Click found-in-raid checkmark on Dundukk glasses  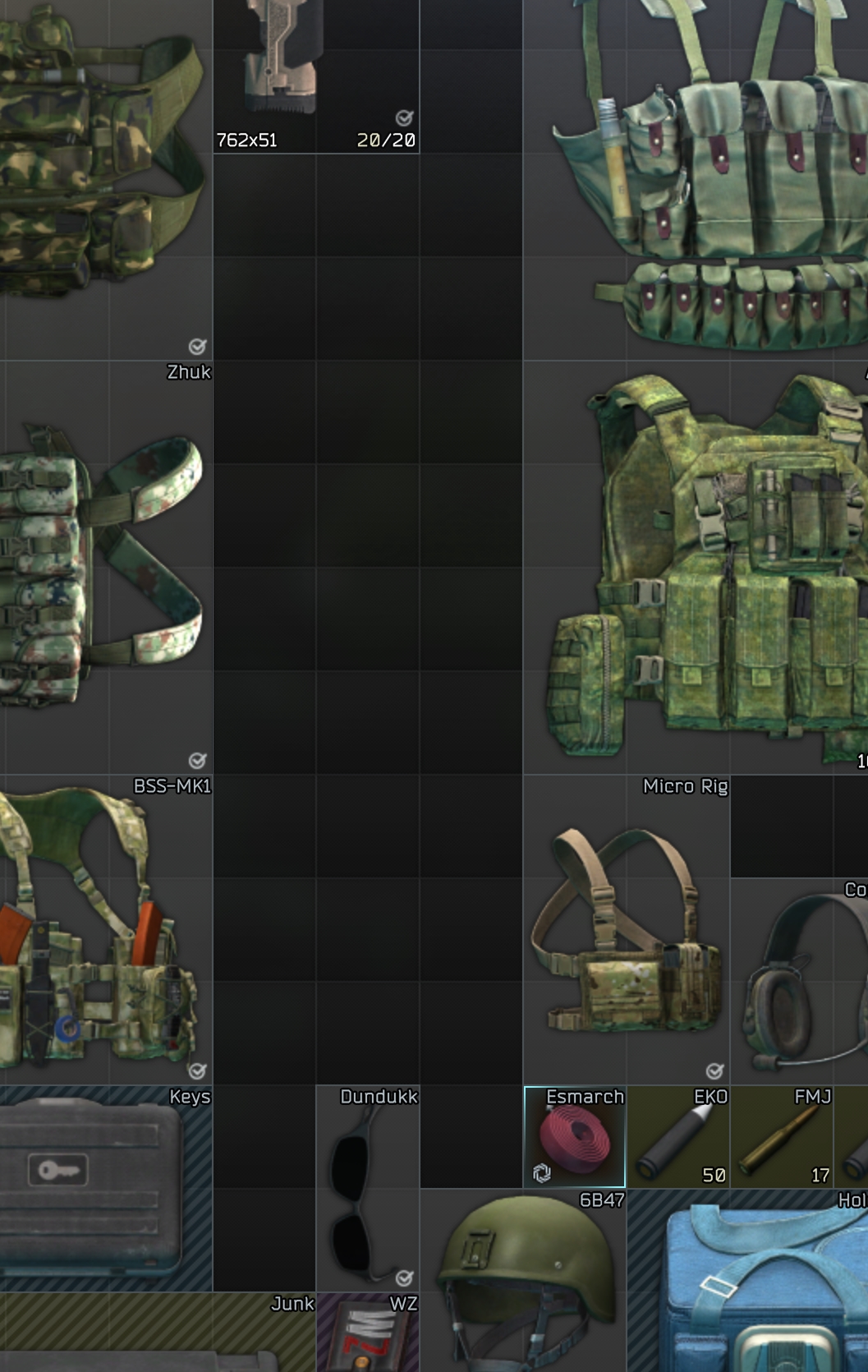[404, 1278]
